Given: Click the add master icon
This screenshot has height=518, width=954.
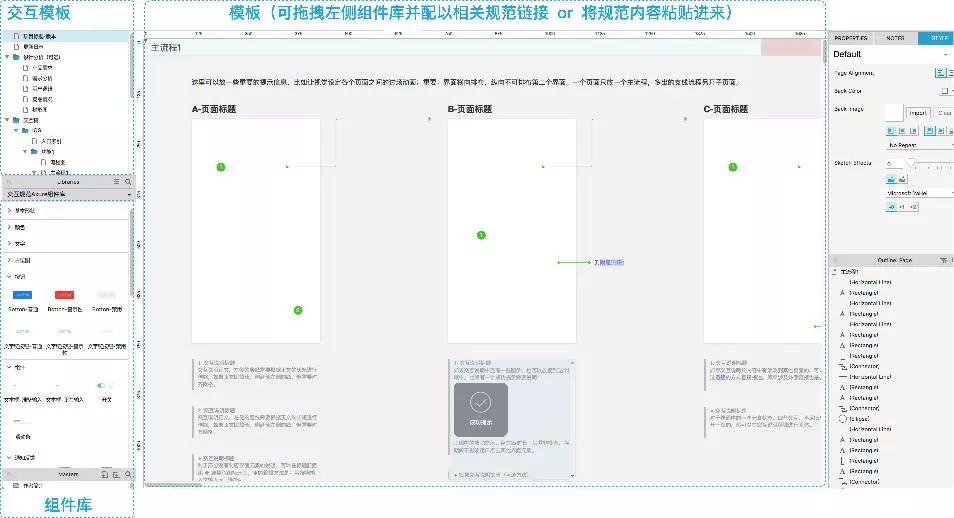Looking at the screenshot, I should 105,473.
